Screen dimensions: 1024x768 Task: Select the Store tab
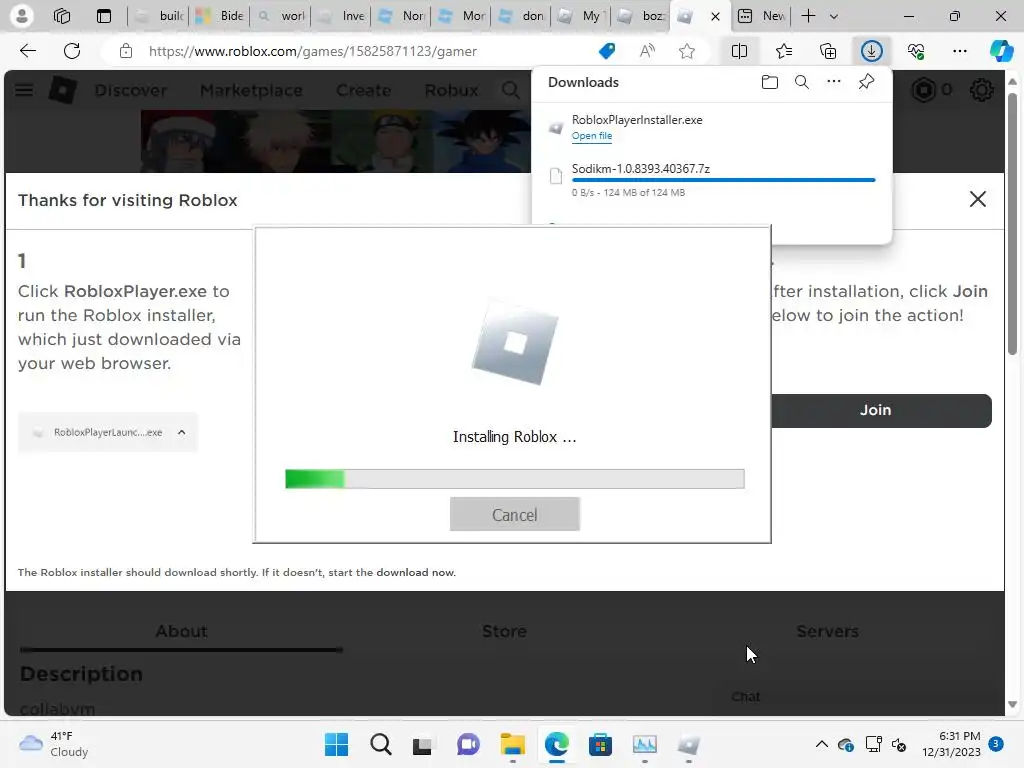click(504, 632)
